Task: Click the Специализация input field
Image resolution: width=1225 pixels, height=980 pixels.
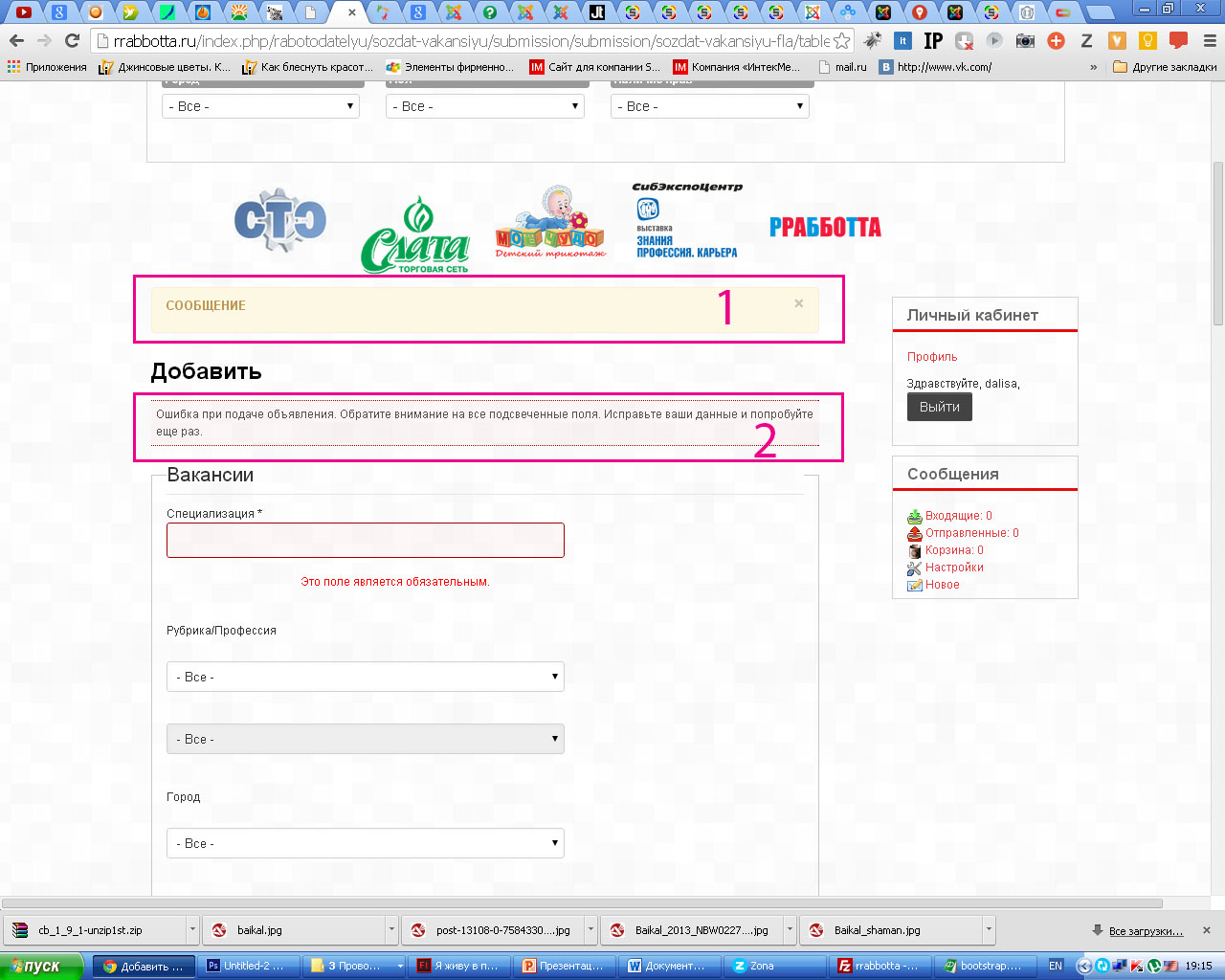Action: [365, 540]
